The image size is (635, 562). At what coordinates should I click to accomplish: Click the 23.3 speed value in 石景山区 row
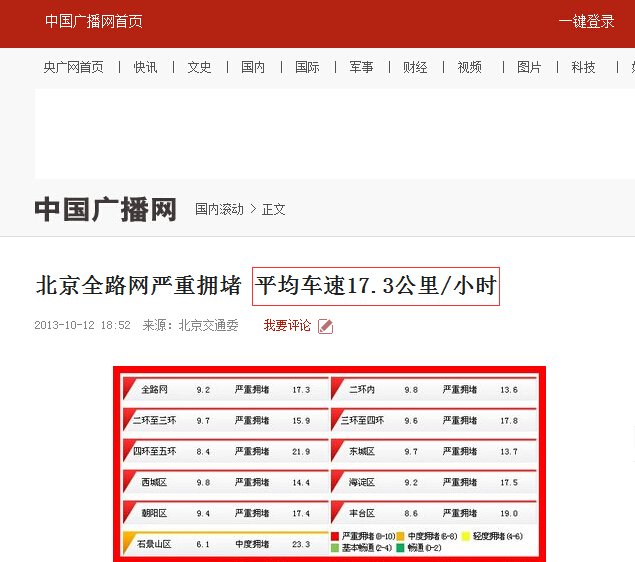tap(301, 544)
